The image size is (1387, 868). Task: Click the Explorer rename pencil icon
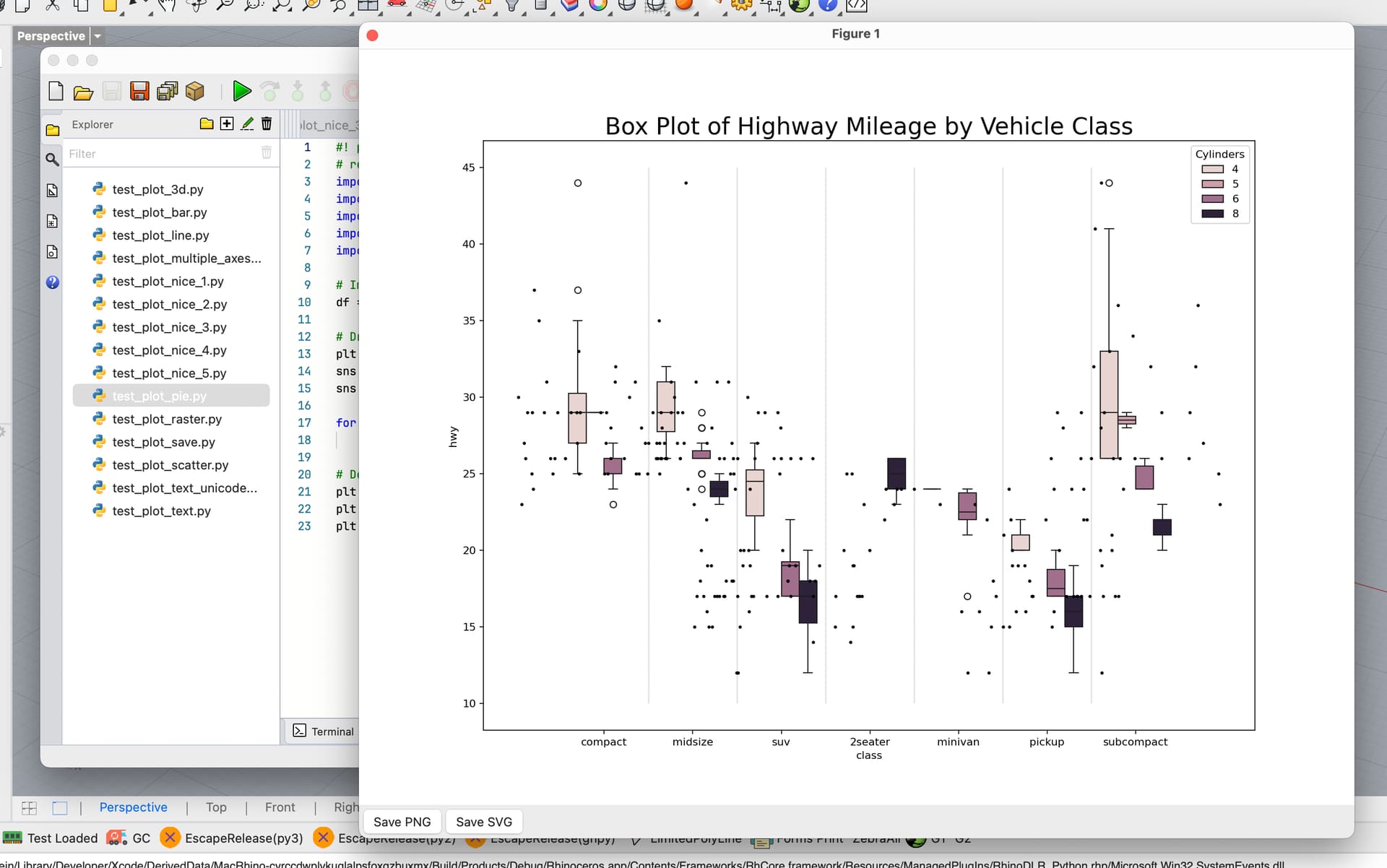(x=247, y=124)
